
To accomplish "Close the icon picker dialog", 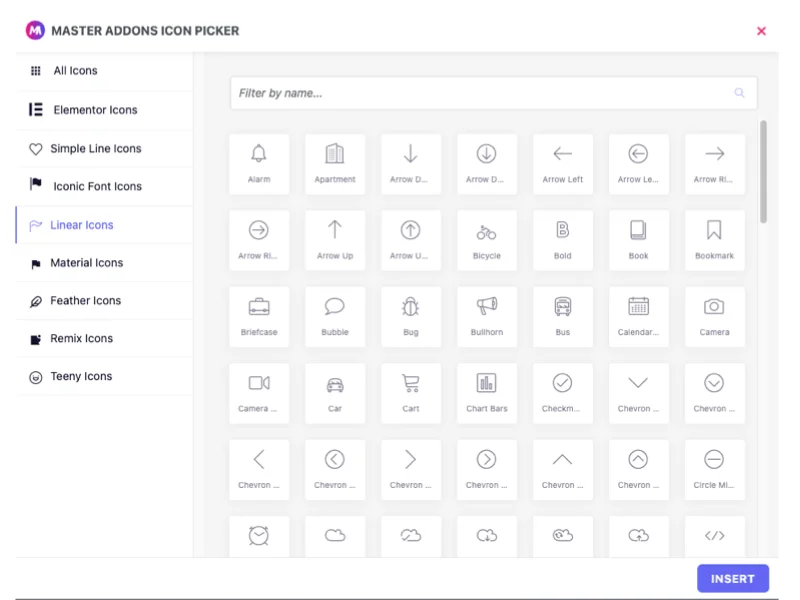I will (761, 31).
